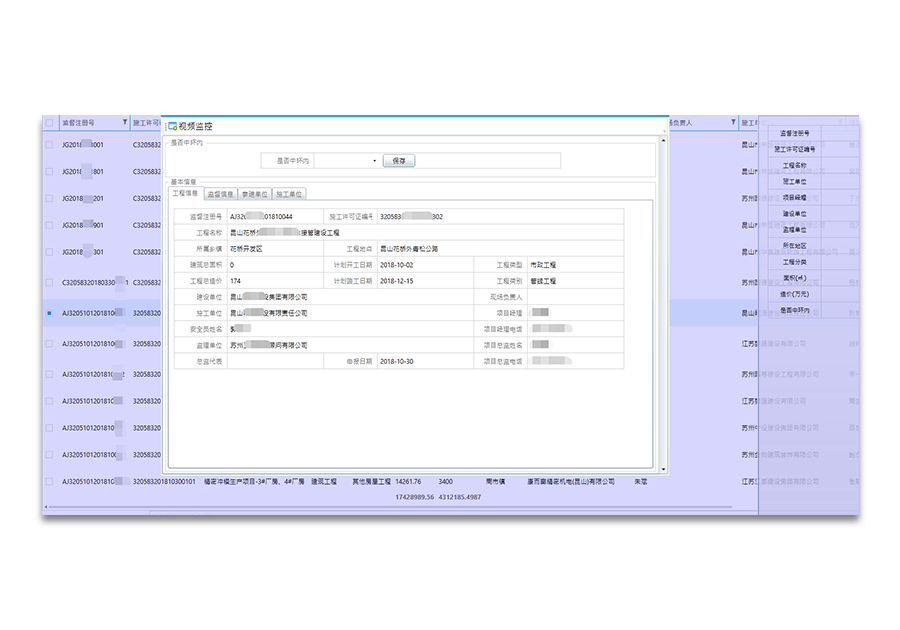Click 是否中环内 entry in right panel

coord(794,310)
